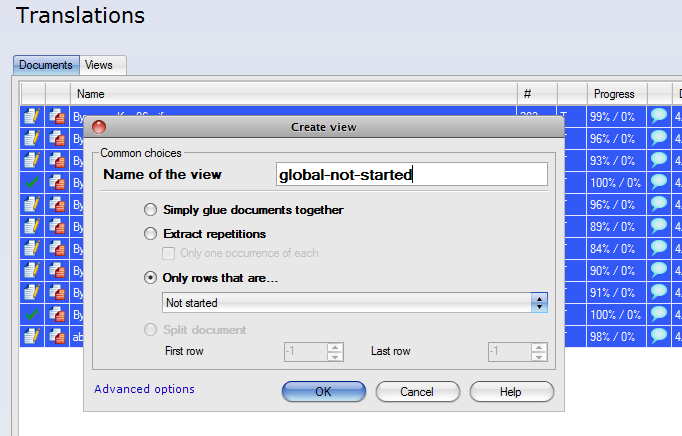Click the green checkmark status icon in the first 100% row

point(32,182)
